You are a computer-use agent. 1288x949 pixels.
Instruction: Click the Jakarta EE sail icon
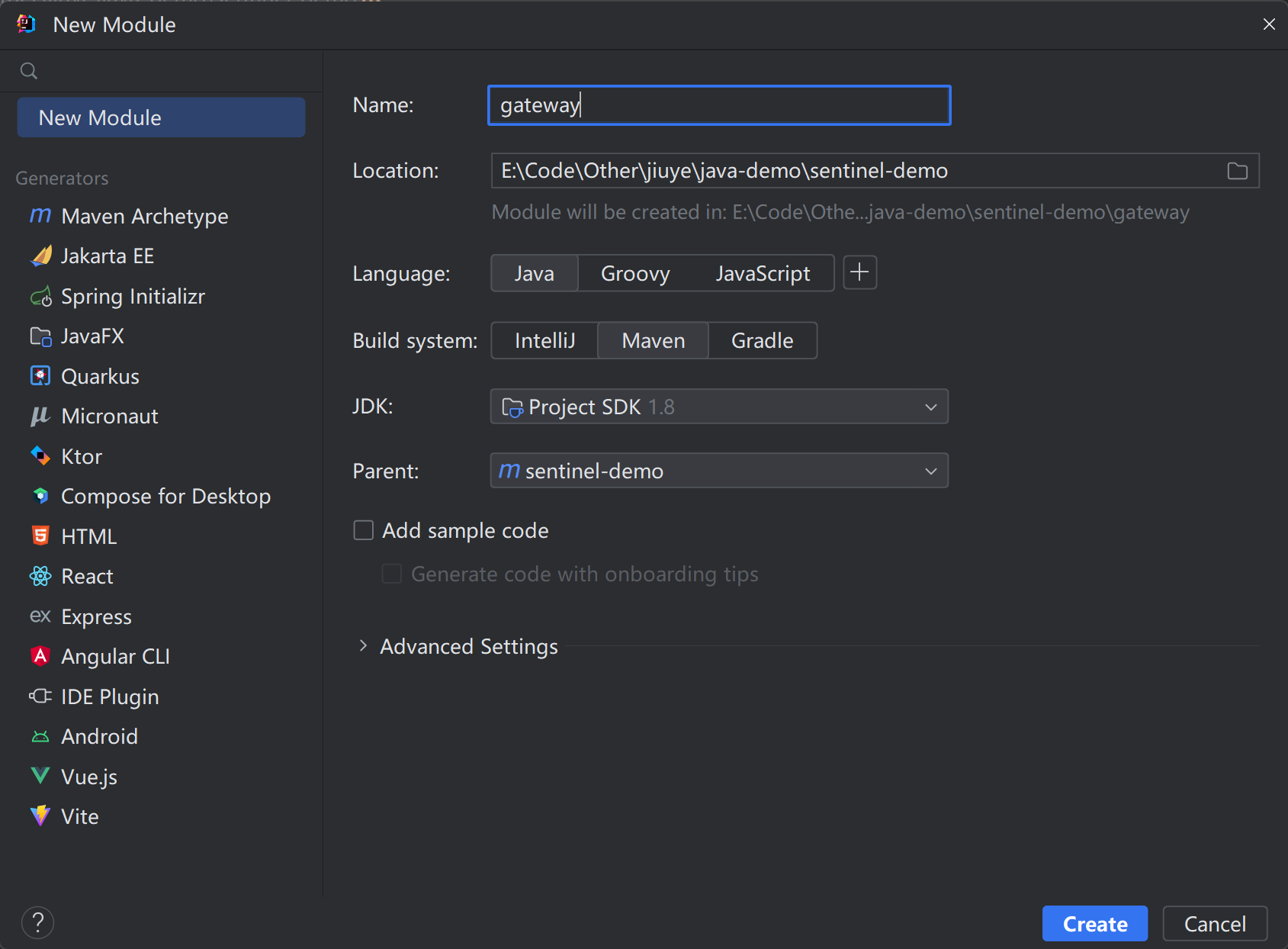click(x=40, y=256)
